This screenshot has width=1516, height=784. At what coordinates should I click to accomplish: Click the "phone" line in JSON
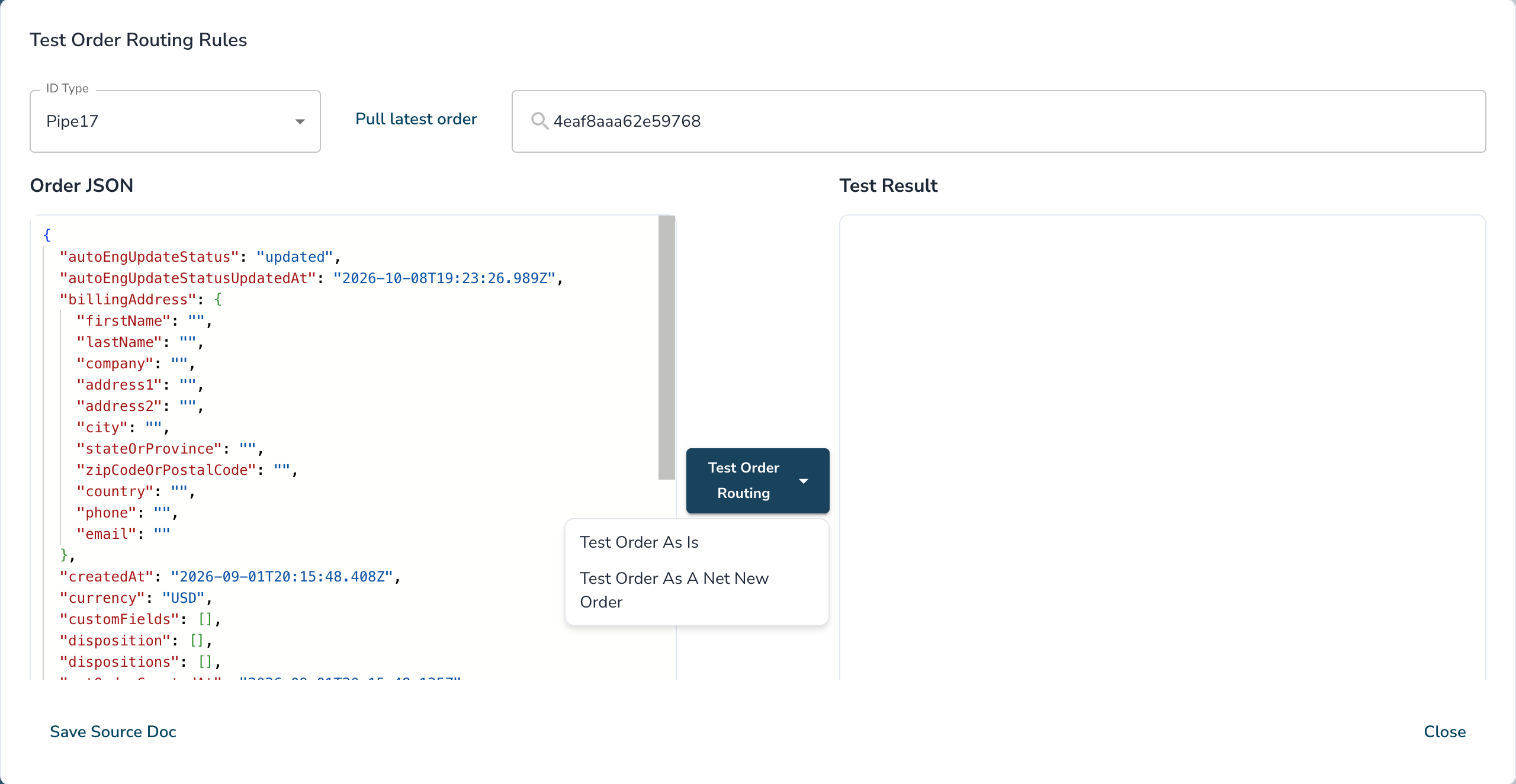coord(127,513)
